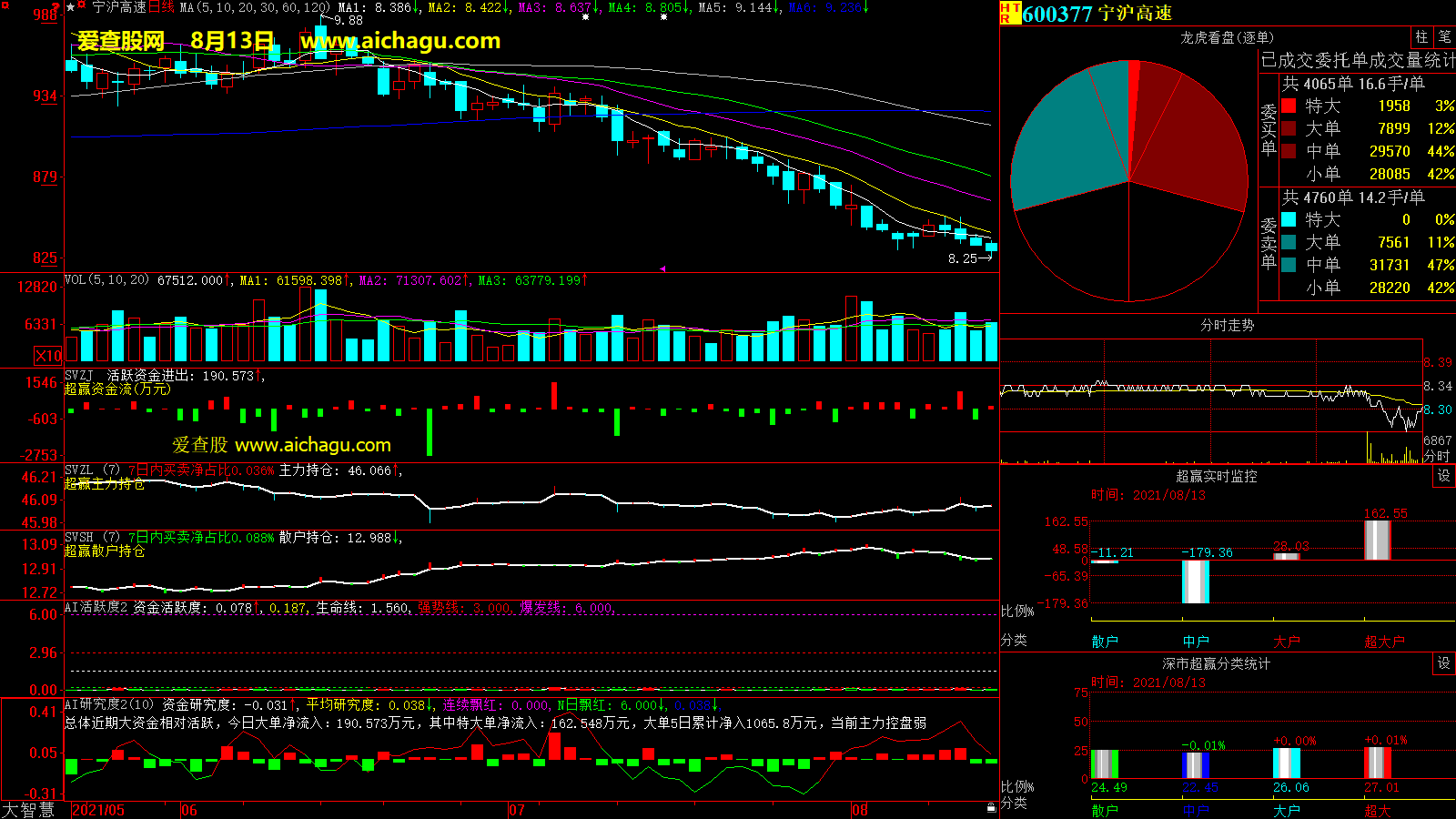
Task: Click the 600377 stock code title
Action: tap(1057, 14)
